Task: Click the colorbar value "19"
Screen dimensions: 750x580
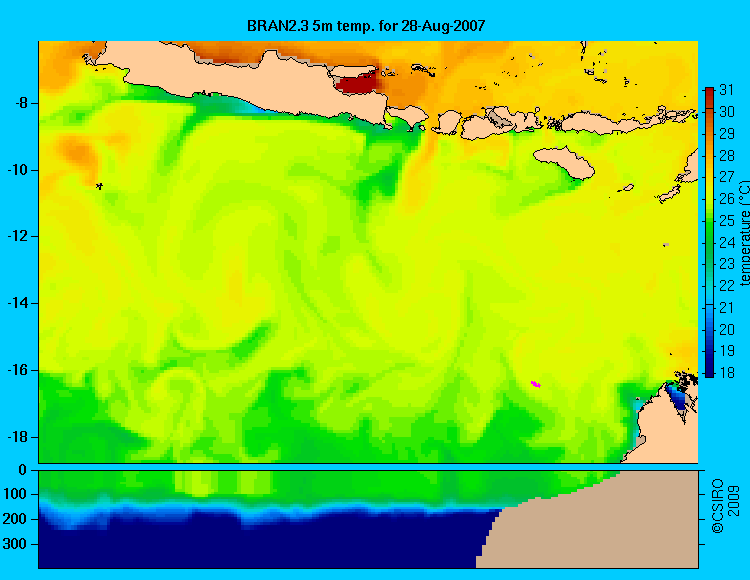Action: [727, 351]
